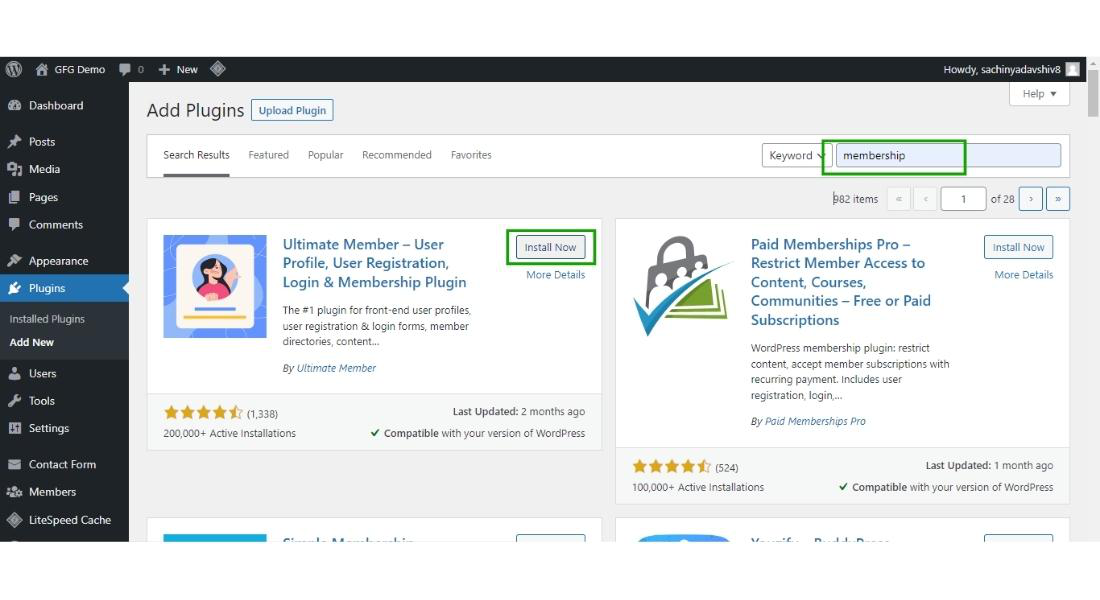1100x600 pixels.
Task: Go to the next results page
Action: pyautogui.click(x=1031, y=199)
